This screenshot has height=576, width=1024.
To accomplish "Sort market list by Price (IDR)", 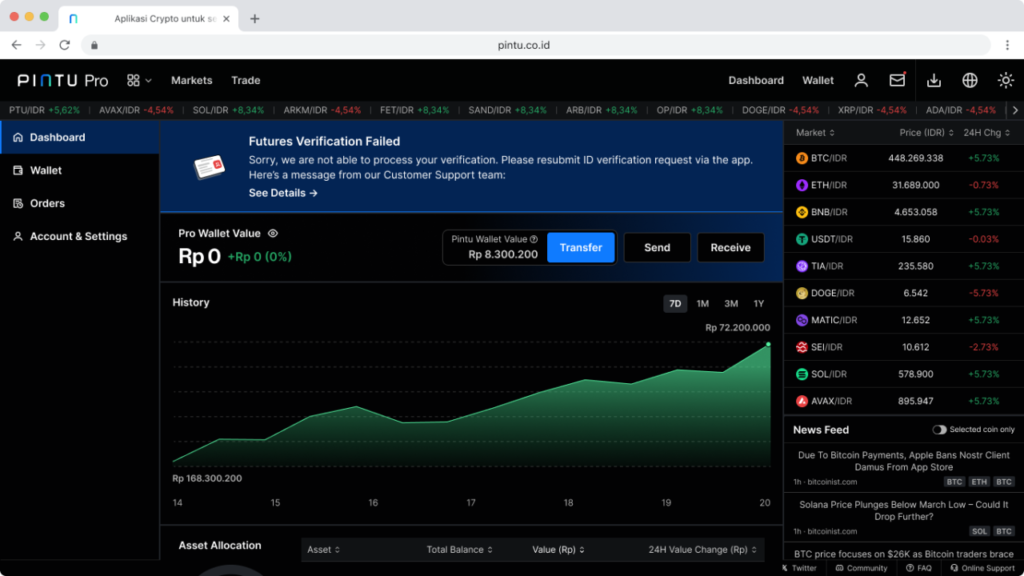I will (926, 133).
